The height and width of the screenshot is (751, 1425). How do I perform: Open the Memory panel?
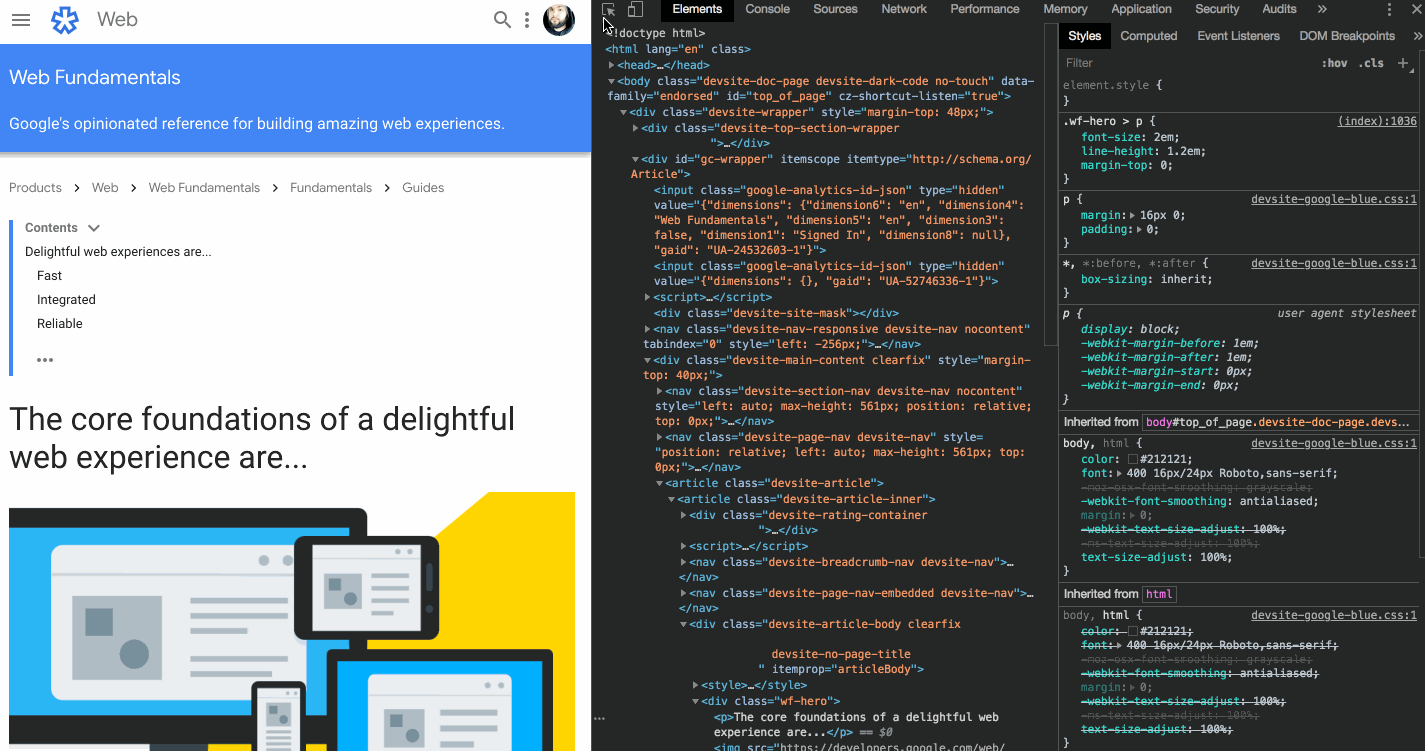pos(1065,9)
